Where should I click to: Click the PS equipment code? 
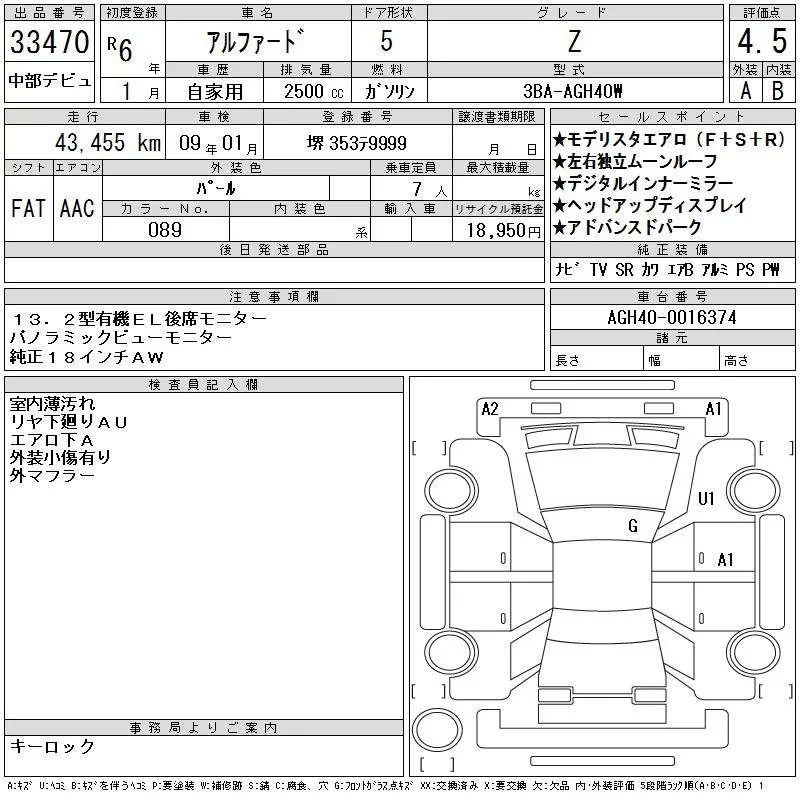pyautogui.click(x=745, y=269)
